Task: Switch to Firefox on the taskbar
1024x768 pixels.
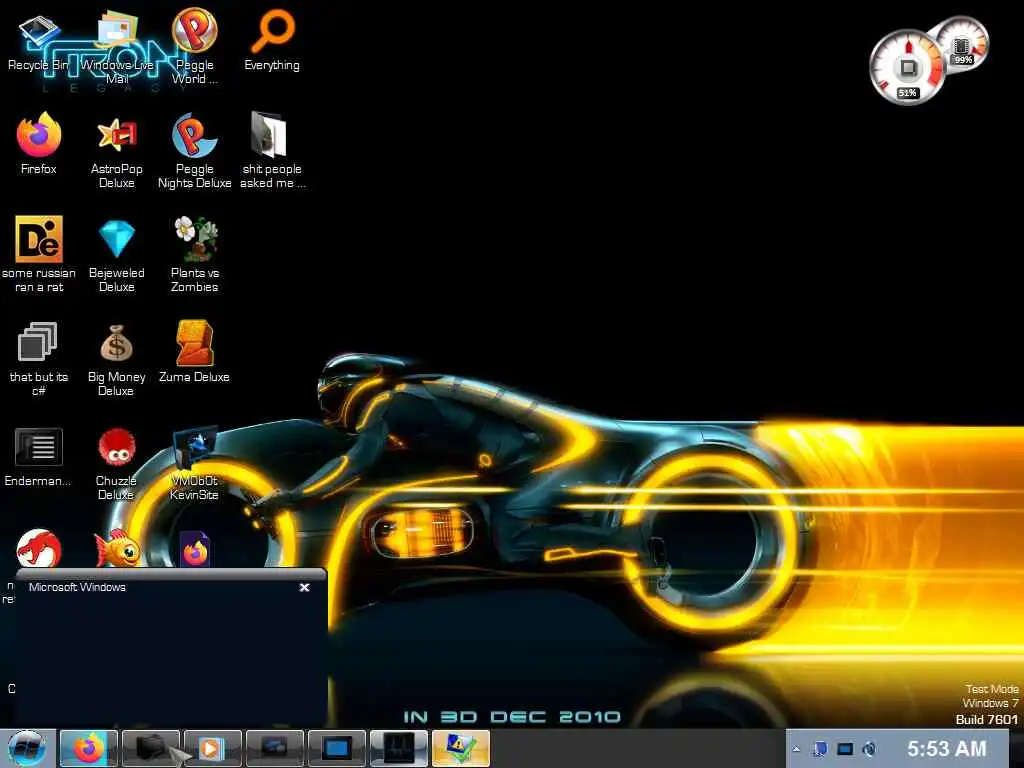Action: pos(89,748)
